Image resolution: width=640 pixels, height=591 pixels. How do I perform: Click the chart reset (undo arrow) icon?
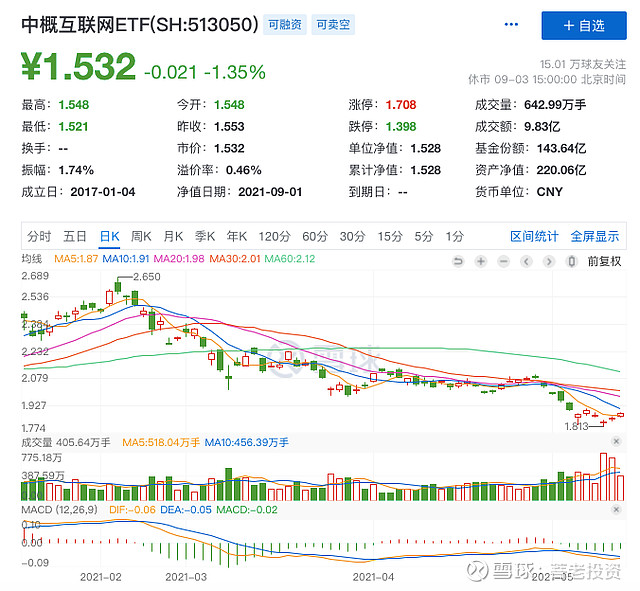(458, 261)
